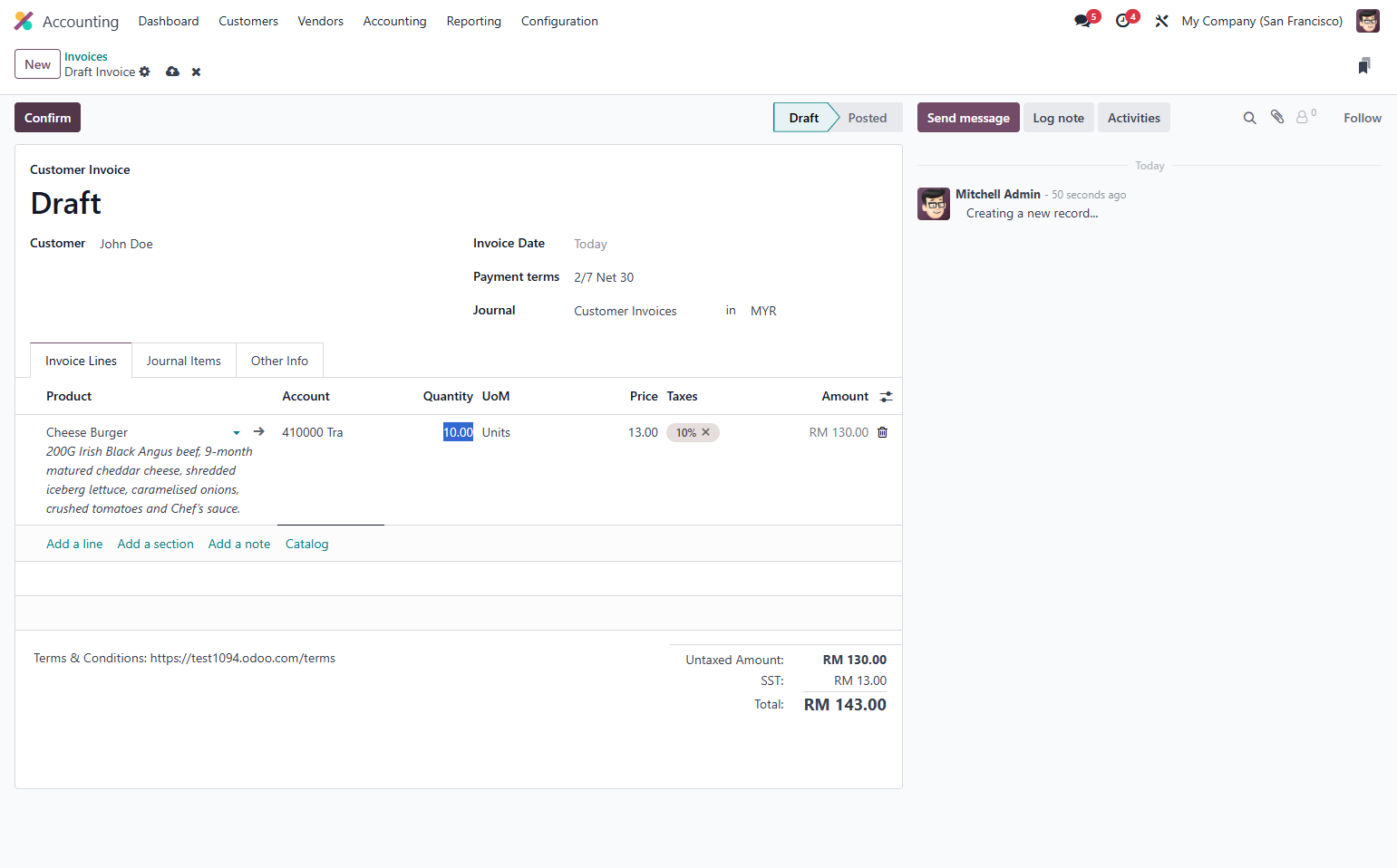Click the Price field showing 13.00

[x=643, y=432]
